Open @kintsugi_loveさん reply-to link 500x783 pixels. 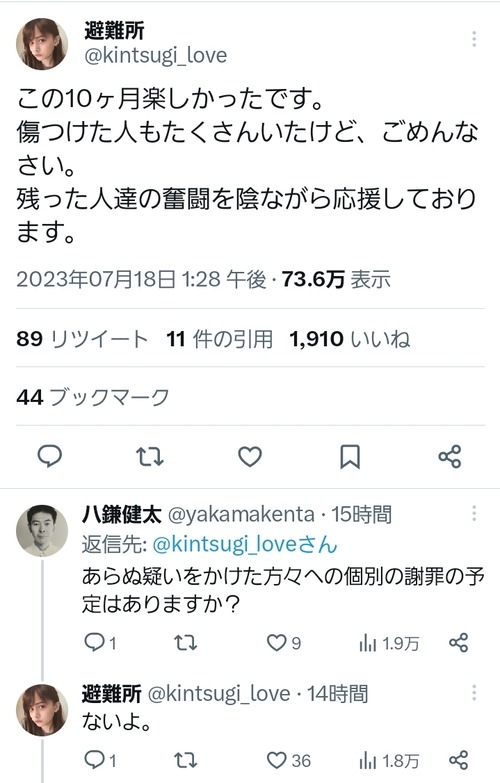pyautogui.click(x=244, y=545)
